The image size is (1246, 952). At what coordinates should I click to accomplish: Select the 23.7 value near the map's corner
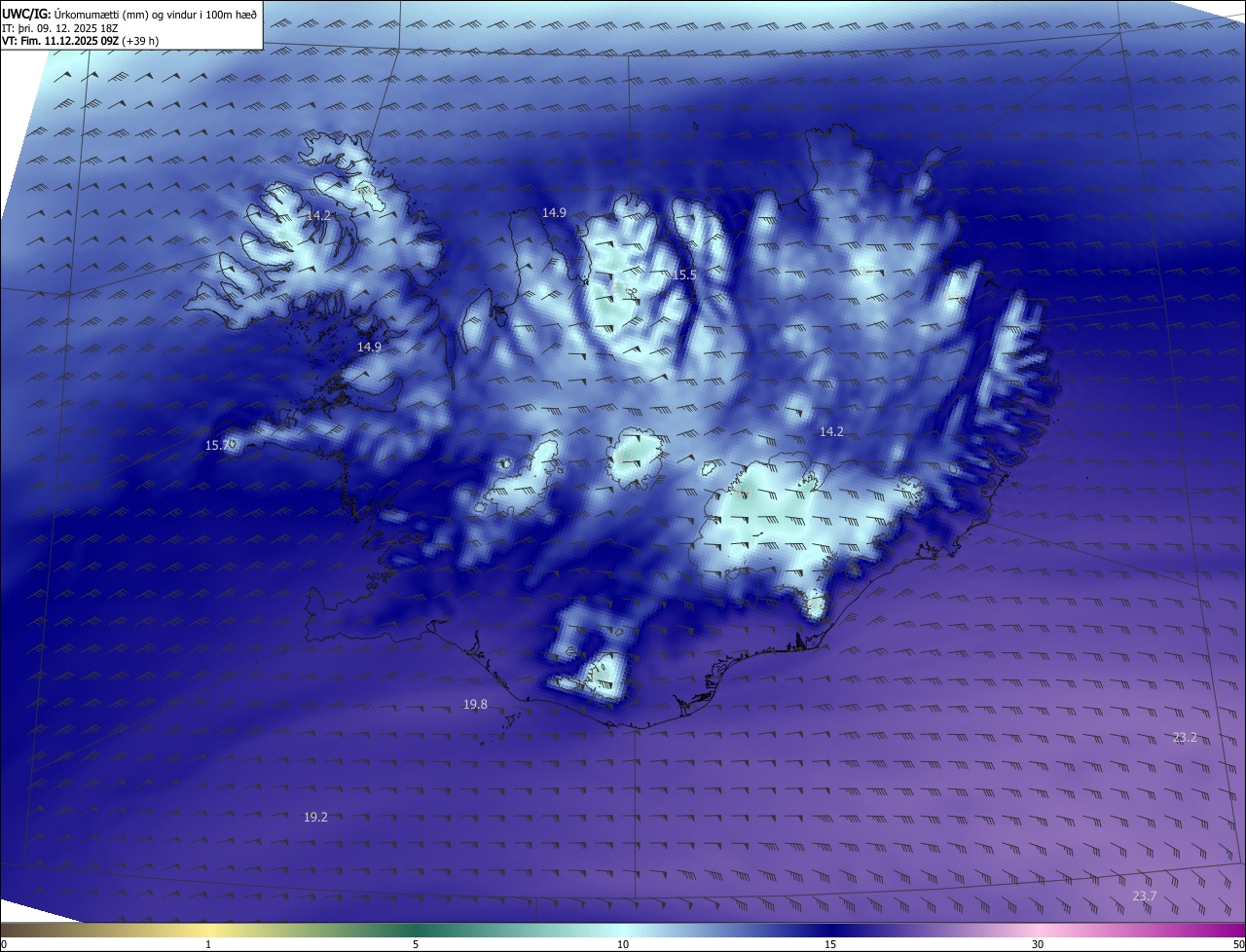(1145, 896)
